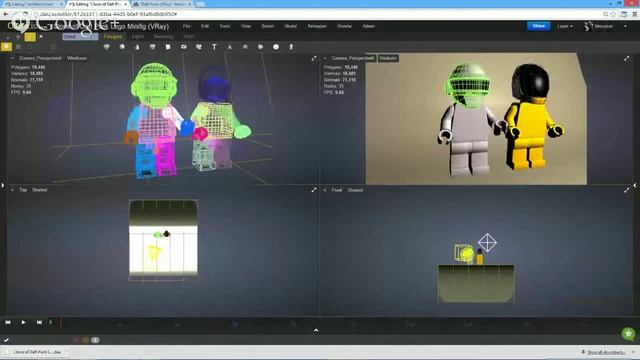Viewport: 640px width, 360px height.
Task: Create a polyhedron with the first primitive icon
Action: point(107,47)
